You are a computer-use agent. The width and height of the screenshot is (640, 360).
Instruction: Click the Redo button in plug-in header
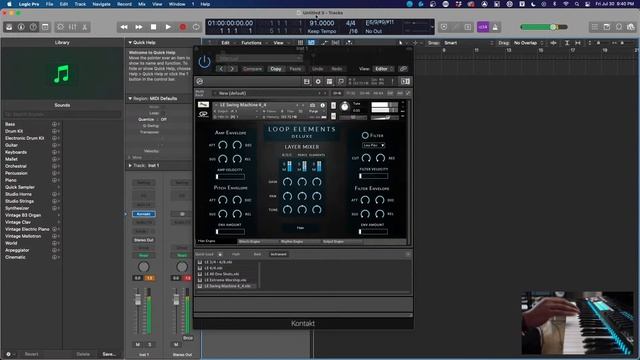[336, 69]
